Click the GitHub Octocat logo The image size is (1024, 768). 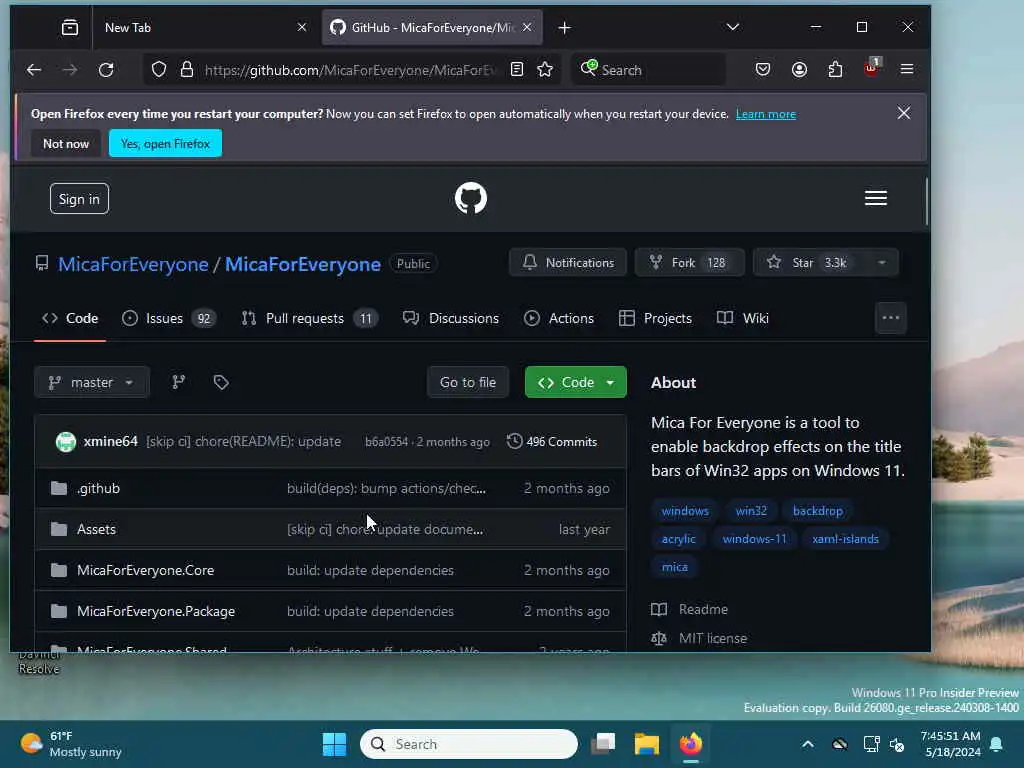pyautogui.click(x=471, y=198)
